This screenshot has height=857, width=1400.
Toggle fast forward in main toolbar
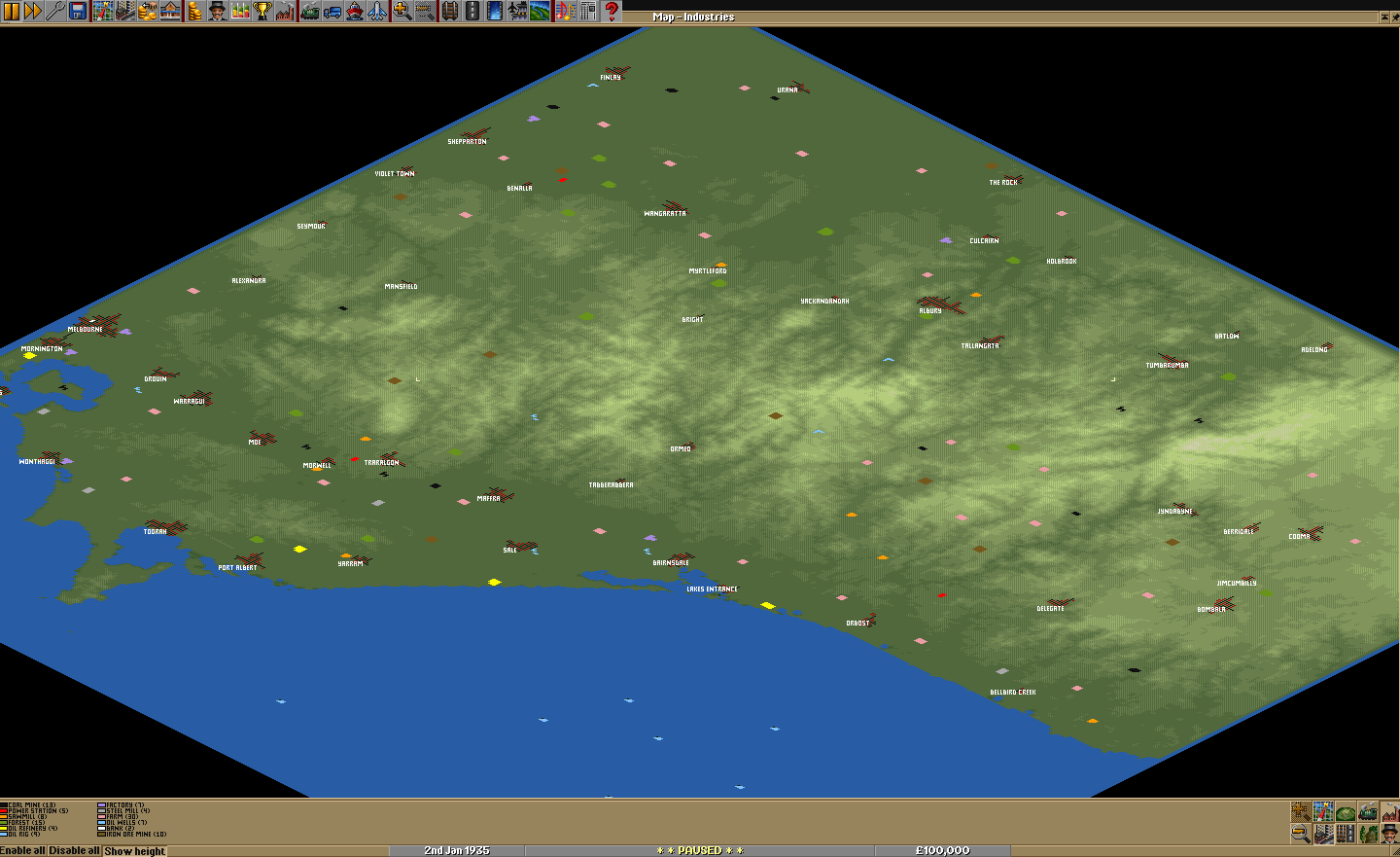point(32,11)
